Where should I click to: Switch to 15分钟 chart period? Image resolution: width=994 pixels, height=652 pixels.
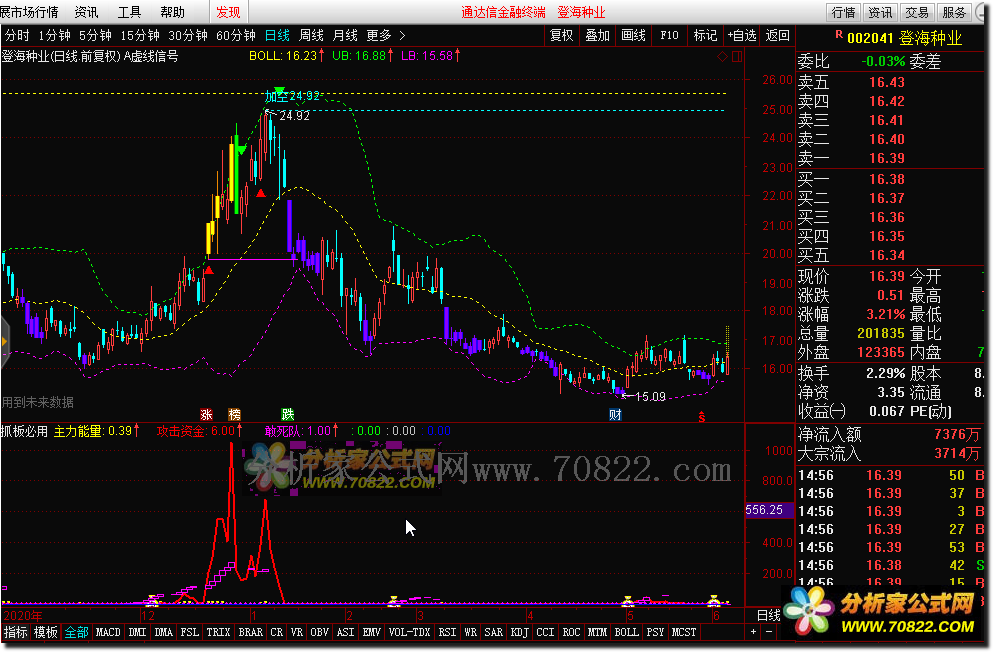[140, 35]
